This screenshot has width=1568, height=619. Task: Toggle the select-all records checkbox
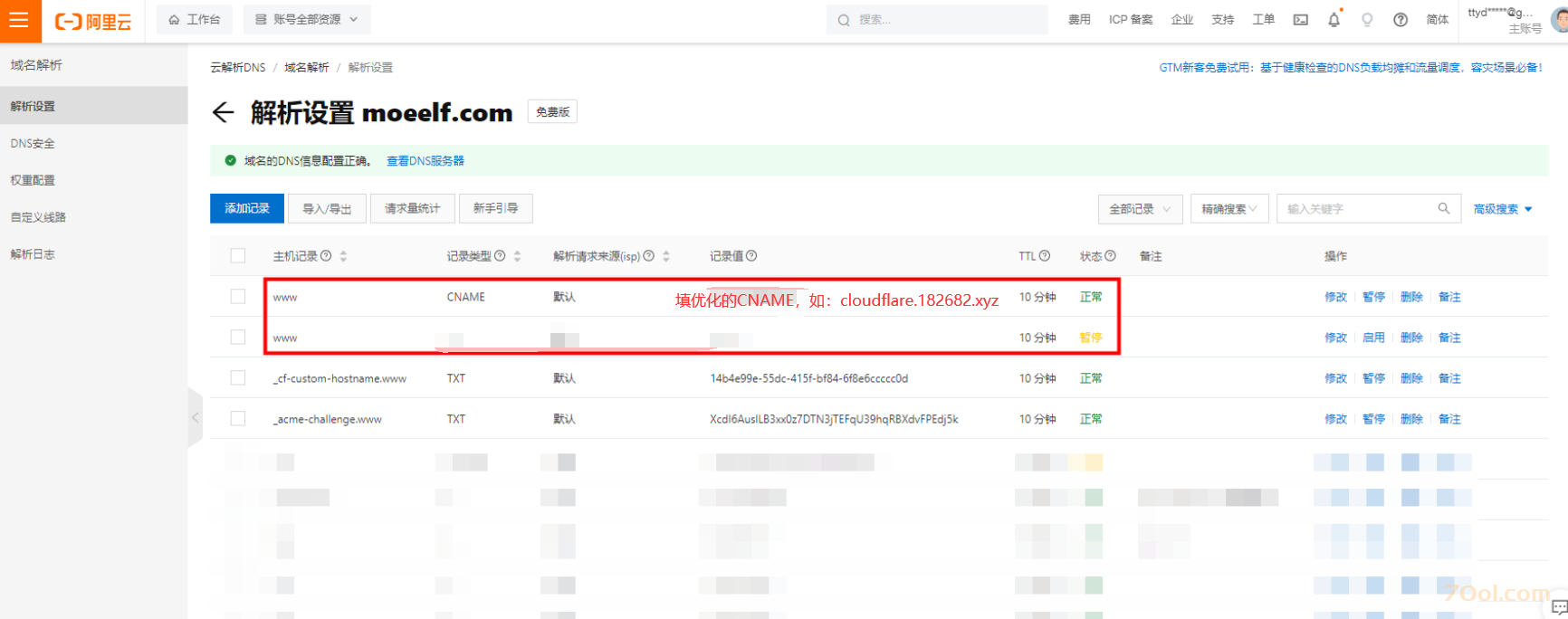pos(238,256)
